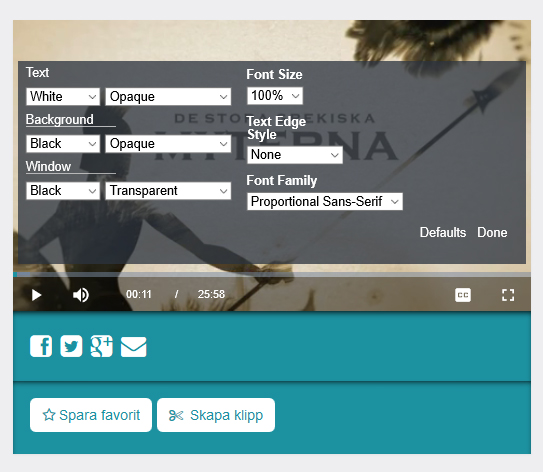
Task: Open Background color dropdown showing Black
Action: tap(63, 143)
